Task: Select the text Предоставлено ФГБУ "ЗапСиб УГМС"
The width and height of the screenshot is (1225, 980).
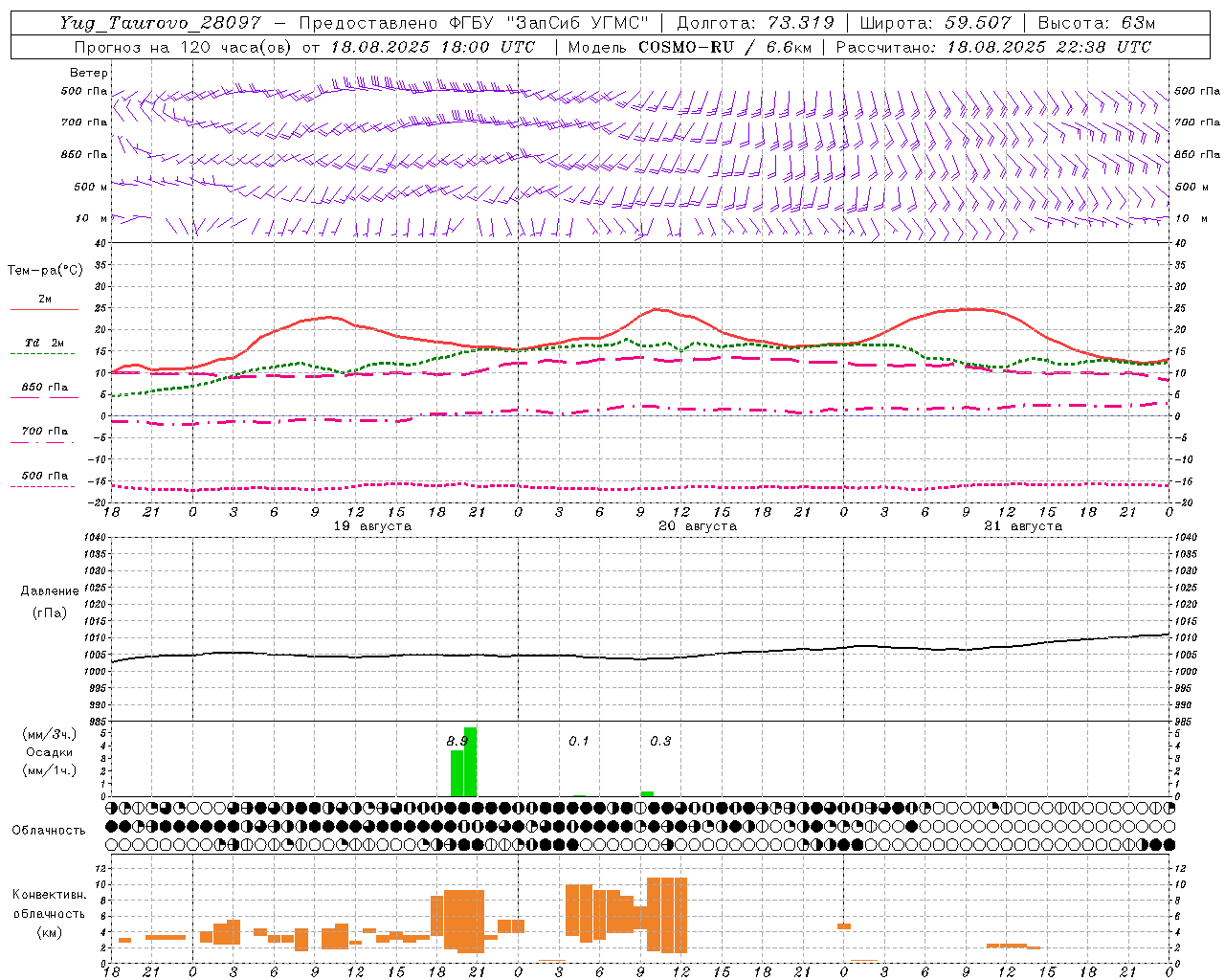Action: (475, 23)
